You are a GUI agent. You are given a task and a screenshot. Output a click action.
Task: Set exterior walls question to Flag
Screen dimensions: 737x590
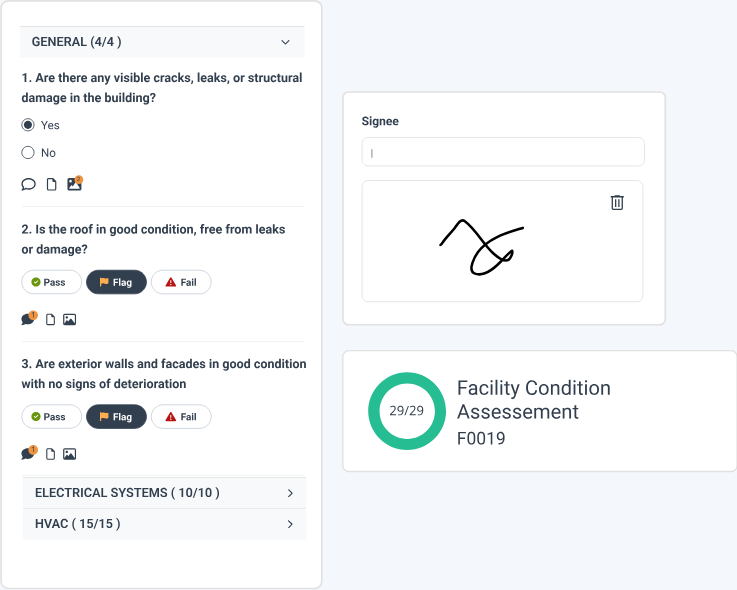click(x=116, y=417)
